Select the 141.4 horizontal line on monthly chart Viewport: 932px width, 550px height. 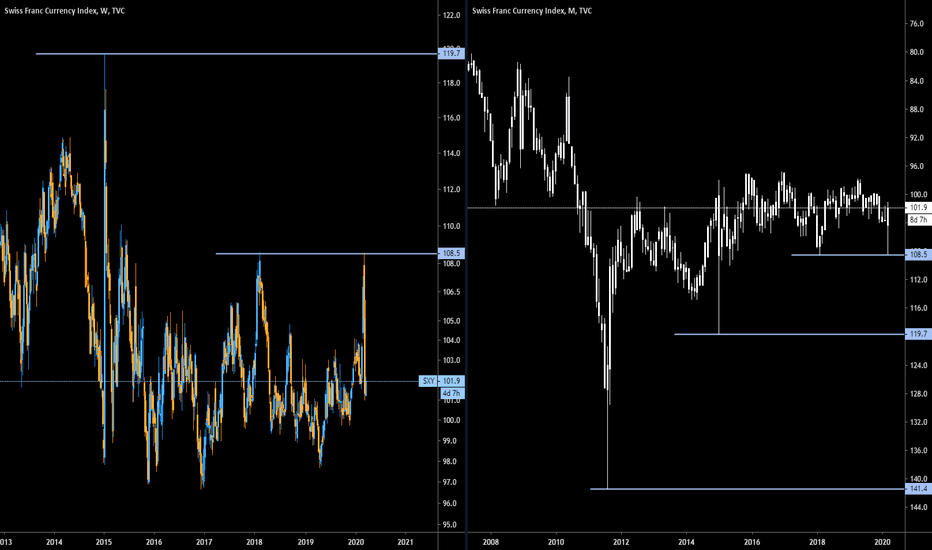pyautogui.click(x=748, y=489)
